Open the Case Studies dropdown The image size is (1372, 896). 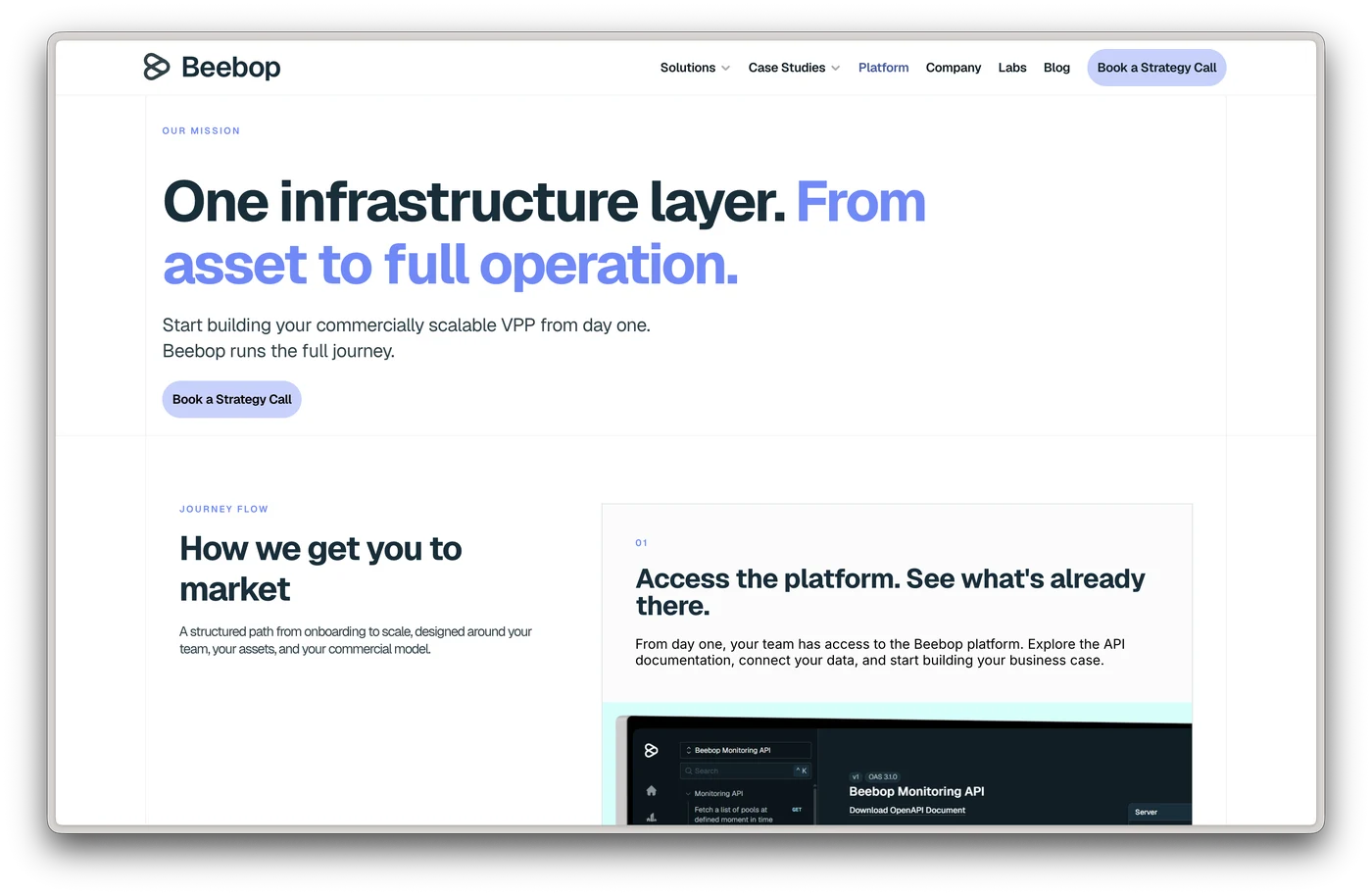click(x=794, y=68)
